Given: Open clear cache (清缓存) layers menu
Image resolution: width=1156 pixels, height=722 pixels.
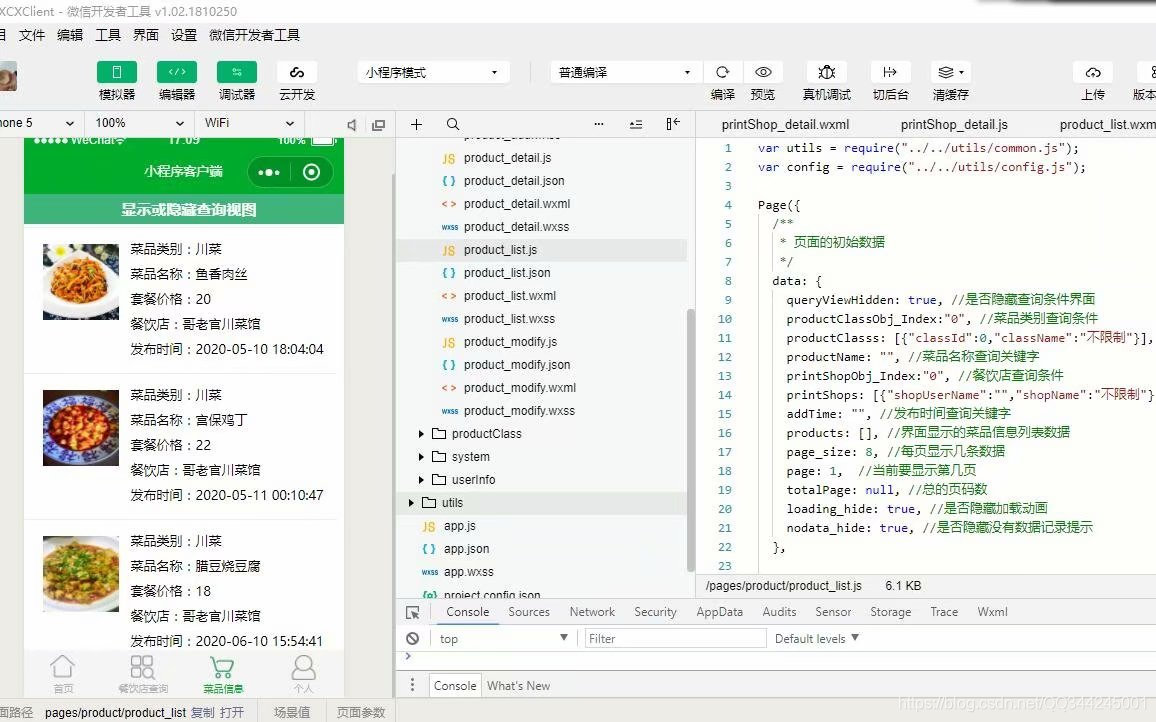Looking at the screenshot, I should (950, 72).
